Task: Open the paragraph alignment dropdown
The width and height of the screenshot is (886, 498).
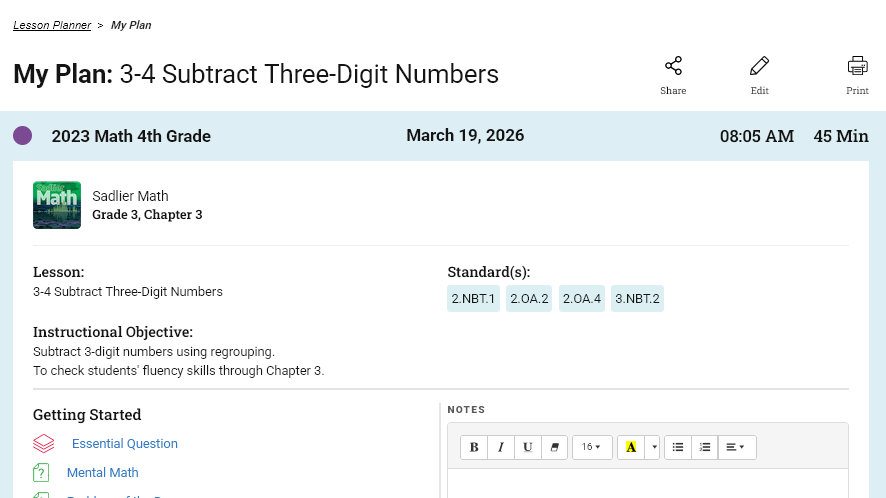Action: 736,447
